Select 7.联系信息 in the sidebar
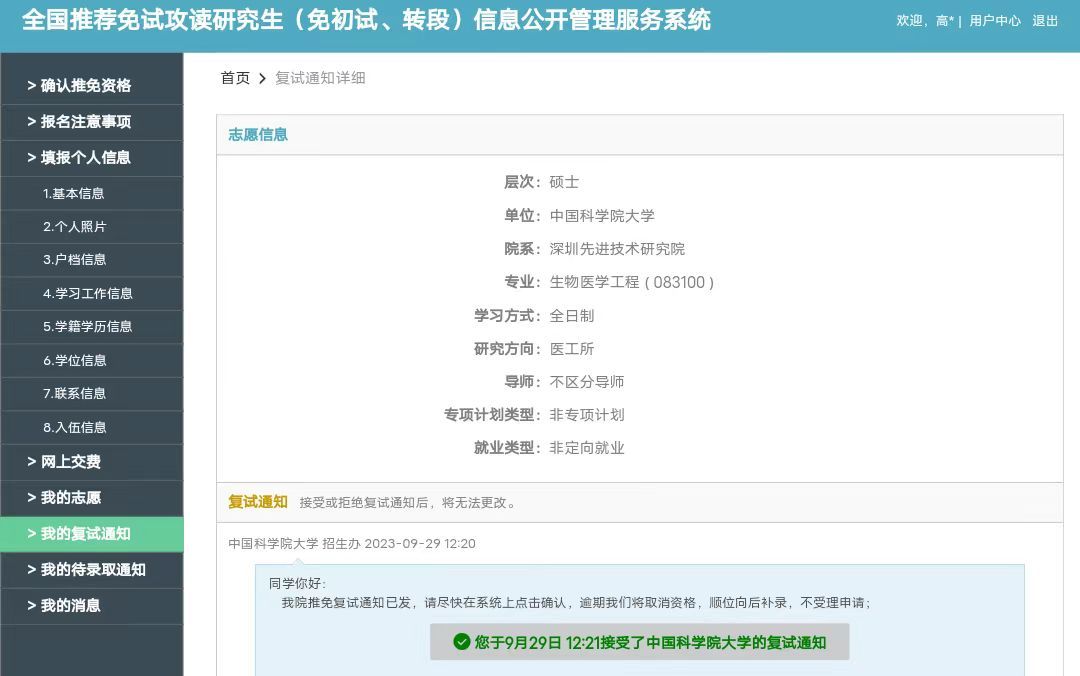The image size is (1080, 676). tap(92, 393)
